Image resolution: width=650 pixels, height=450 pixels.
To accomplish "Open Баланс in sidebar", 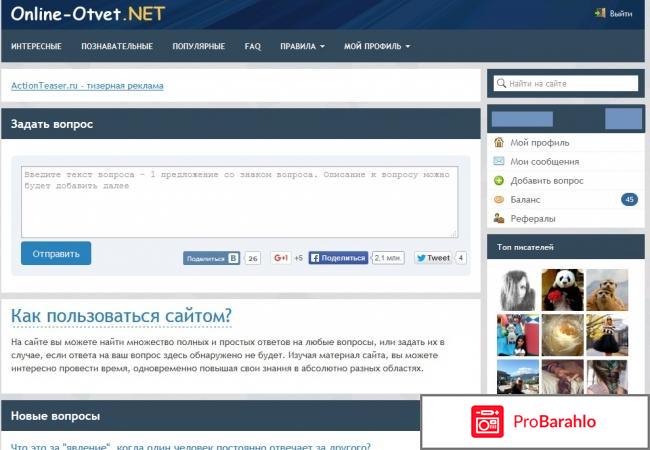I will point(525,200).
